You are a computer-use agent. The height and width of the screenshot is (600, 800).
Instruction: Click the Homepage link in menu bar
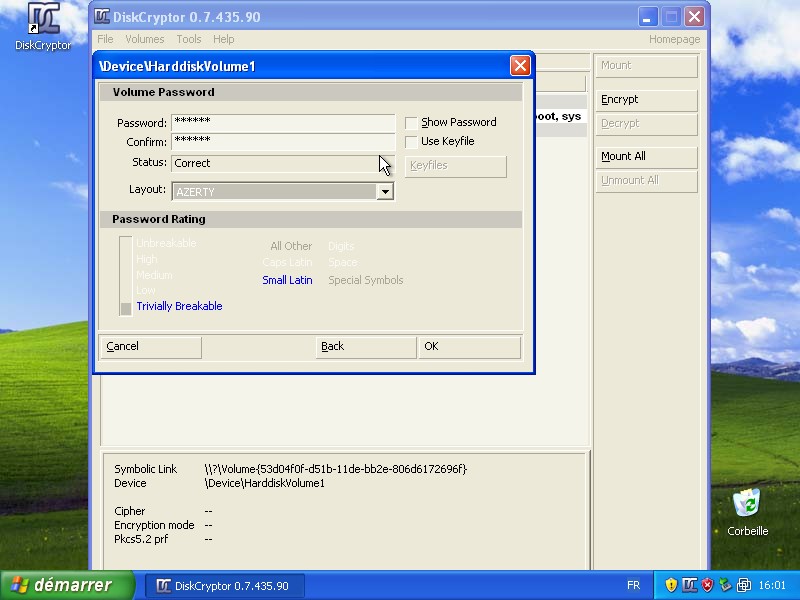tap(674, 39)
